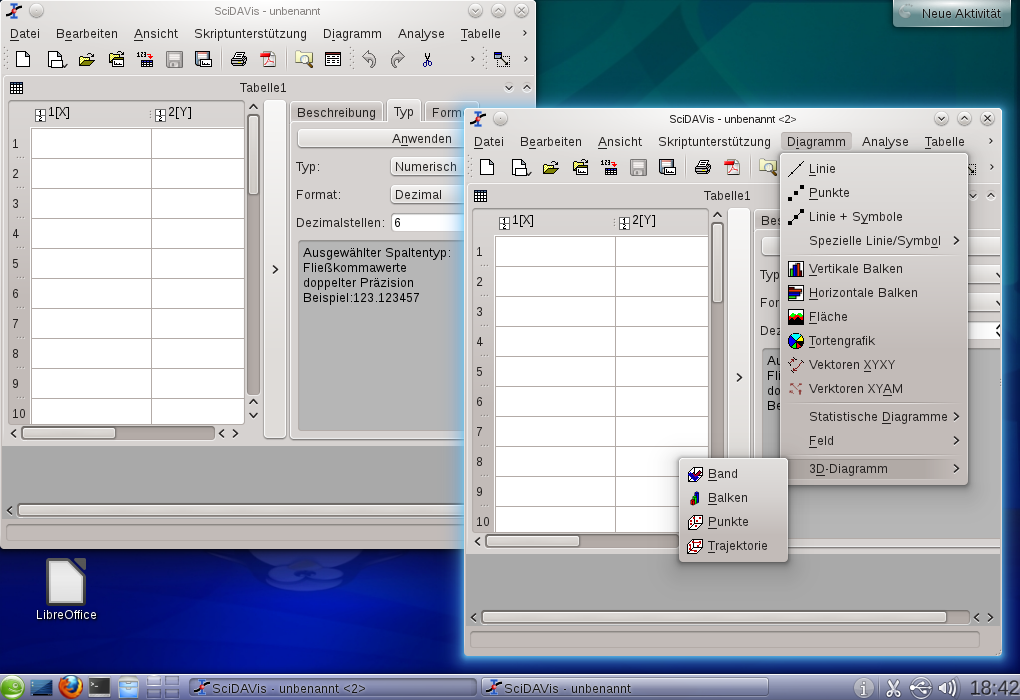Click New project icon in unbenannt window toolbar

(x=23, y=59)
